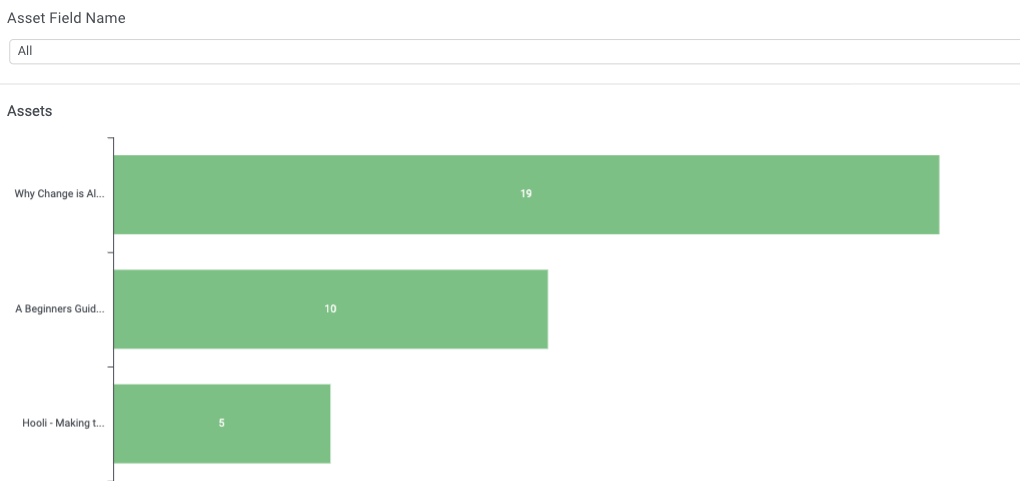Screen dimensions: 1020x481
Task: Select the 'Why Change is Al...' axis label
Action: tap(59, 194)
